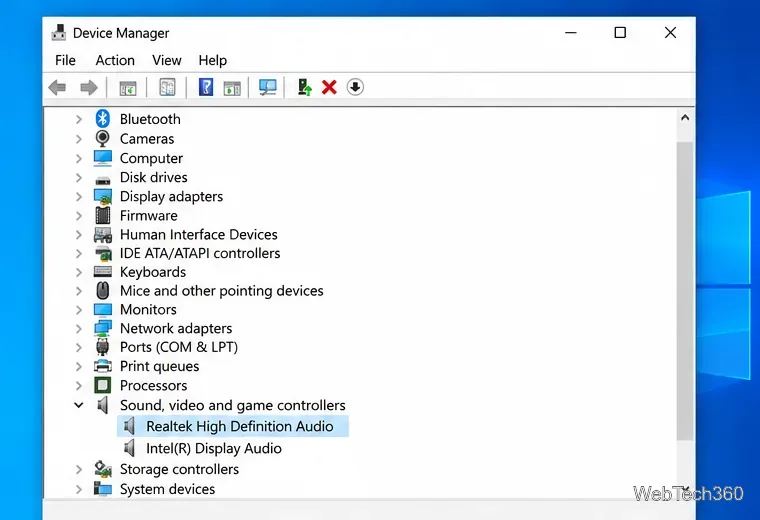This screenshot has height=520, width=760.
Task: Click Update device driver toolbar icon
Action: tap(304, 88)
